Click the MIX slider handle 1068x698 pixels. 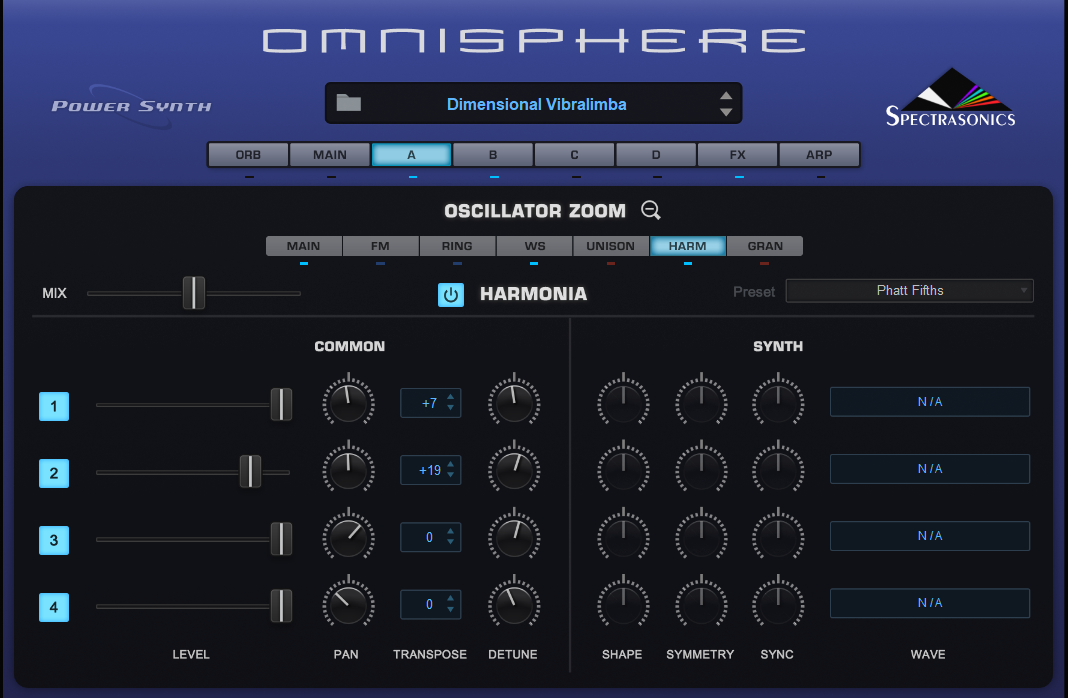pyautogui.click(x=193, y=293)
